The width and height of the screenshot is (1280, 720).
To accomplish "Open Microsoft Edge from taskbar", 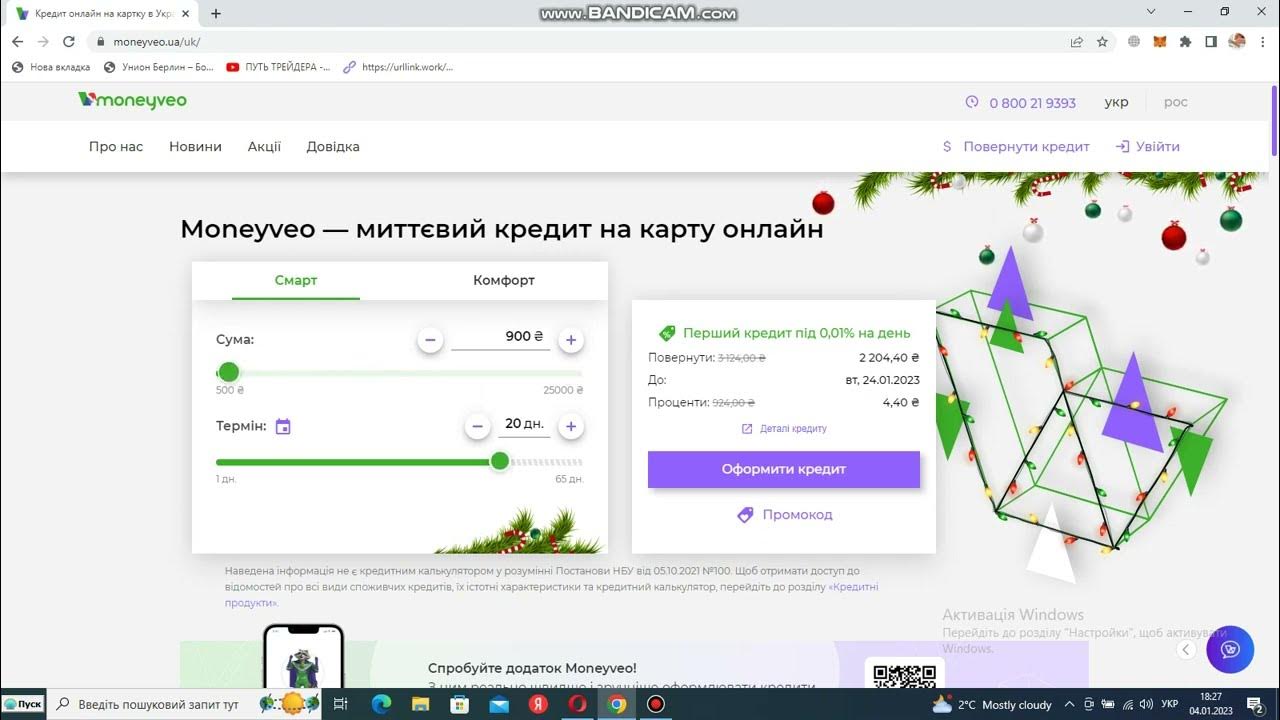I will (x=381, y=704).
